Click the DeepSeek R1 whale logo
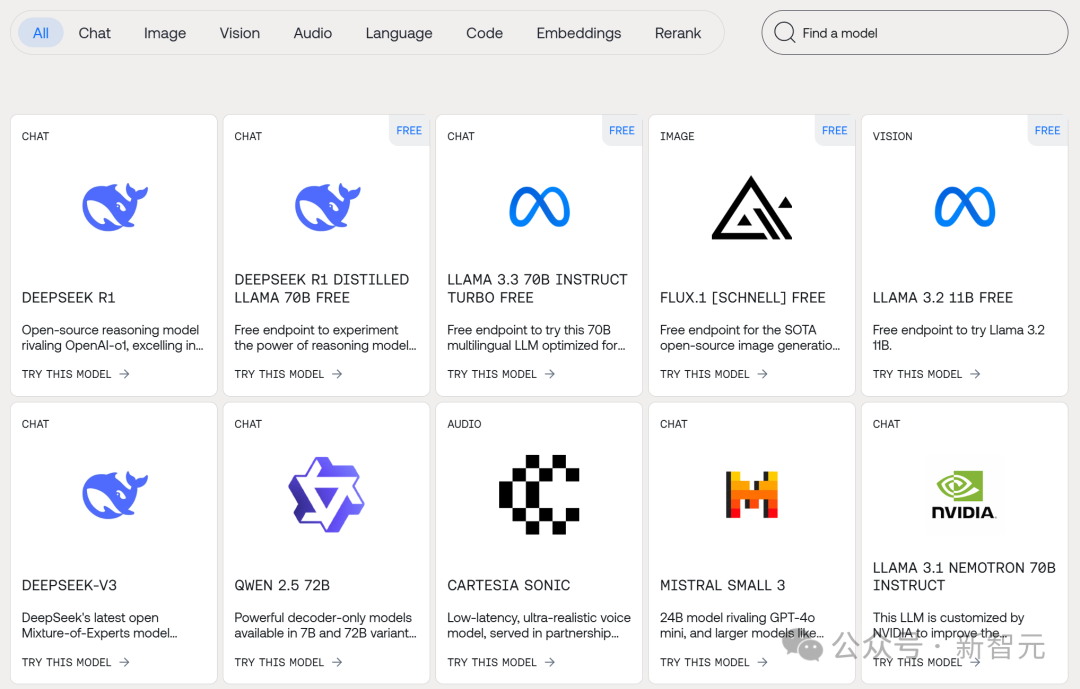This screenshot has width=1080, height=689. [x=114, y=207]
